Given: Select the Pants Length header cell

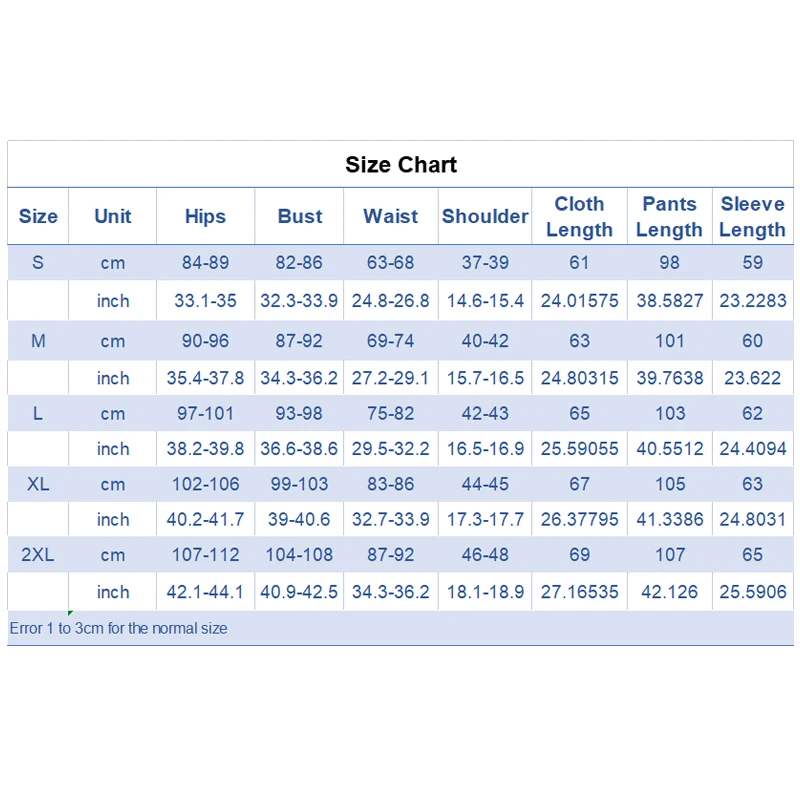Looking at the screenshot, I should pyautogui.click(x=669, y=216).
